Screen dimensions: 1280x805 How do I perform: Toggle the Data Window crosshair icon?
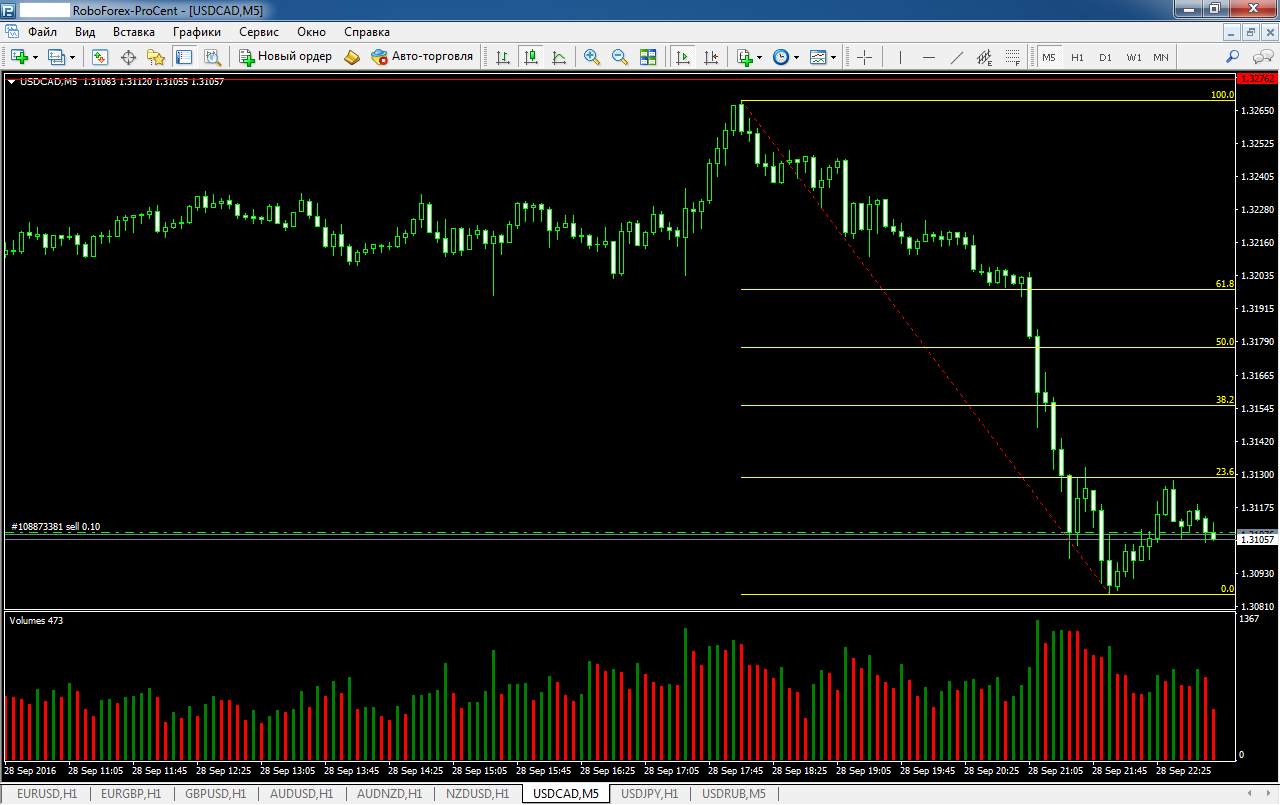click(x=128, y=57)
